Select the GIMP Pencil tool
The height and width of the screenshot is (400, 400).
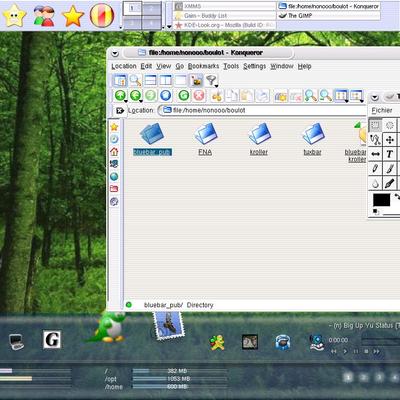tap(375, 169)
